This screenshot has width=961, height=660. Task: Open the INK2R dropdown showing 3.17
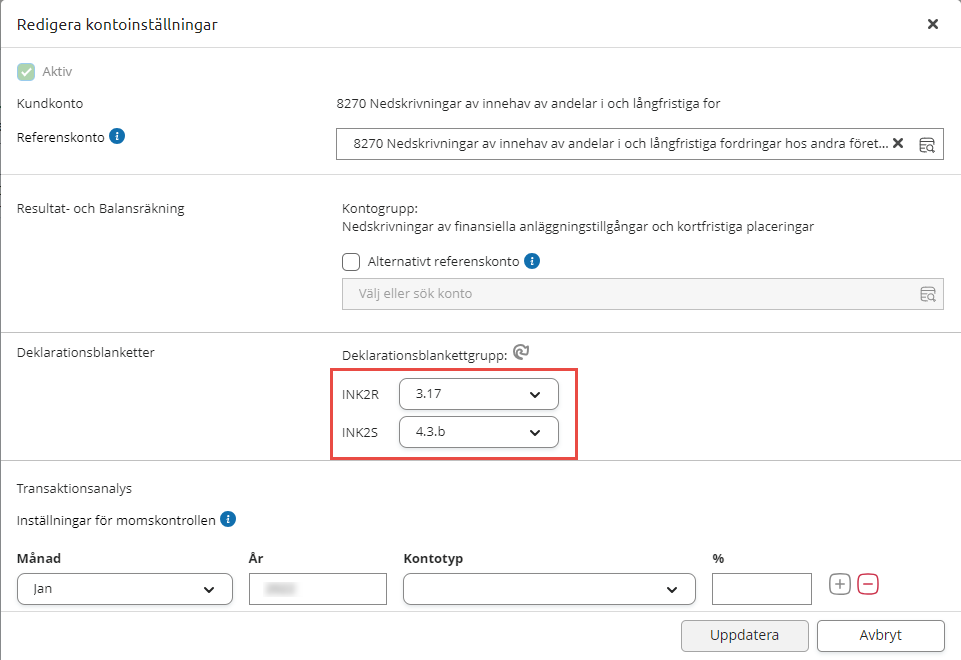coord(478,394)
